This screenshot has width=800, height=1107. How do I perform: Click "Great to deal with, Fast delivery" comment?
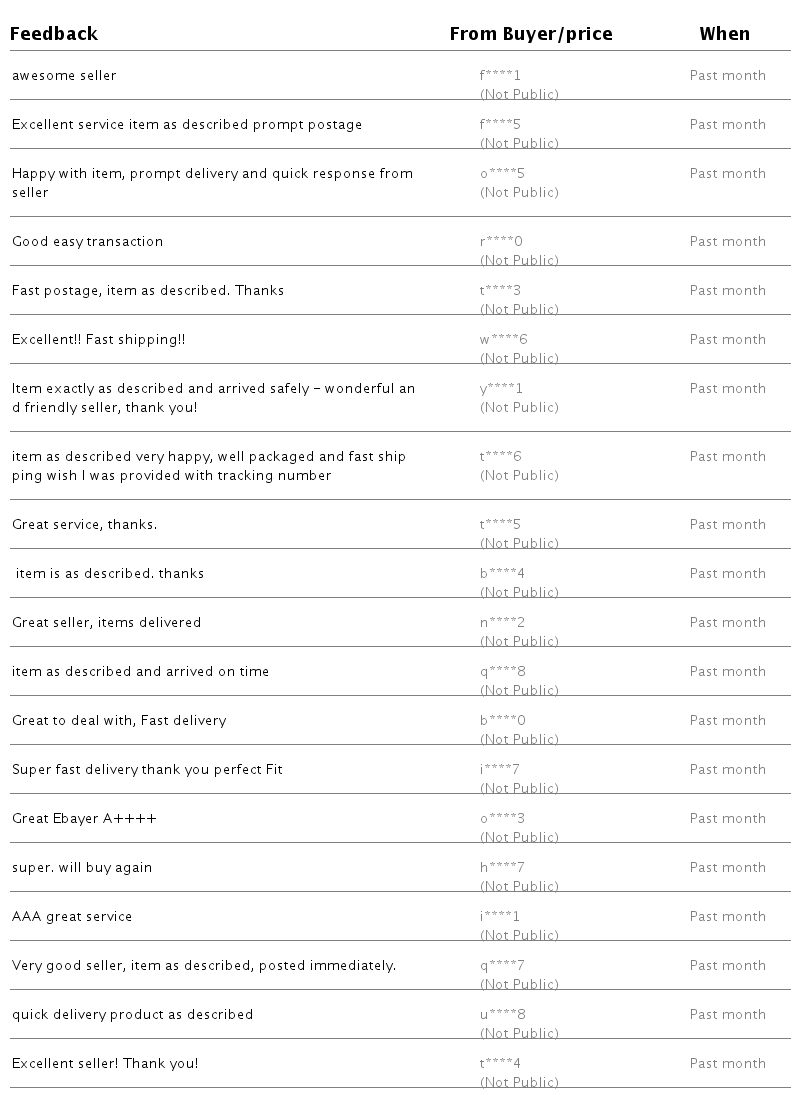pos(119,721)
